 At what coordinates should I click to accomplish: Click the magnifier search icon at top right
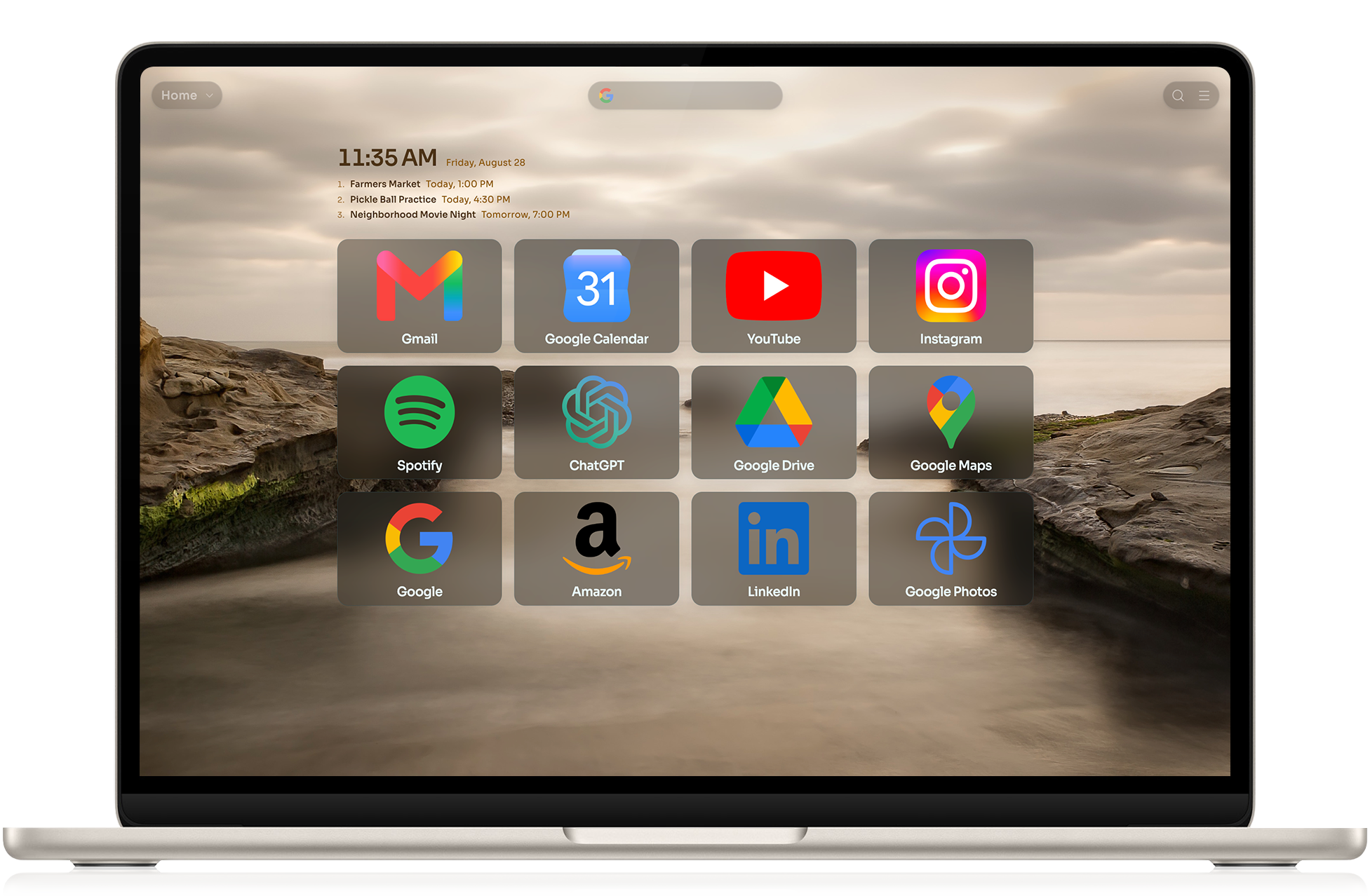(1178, 95)
